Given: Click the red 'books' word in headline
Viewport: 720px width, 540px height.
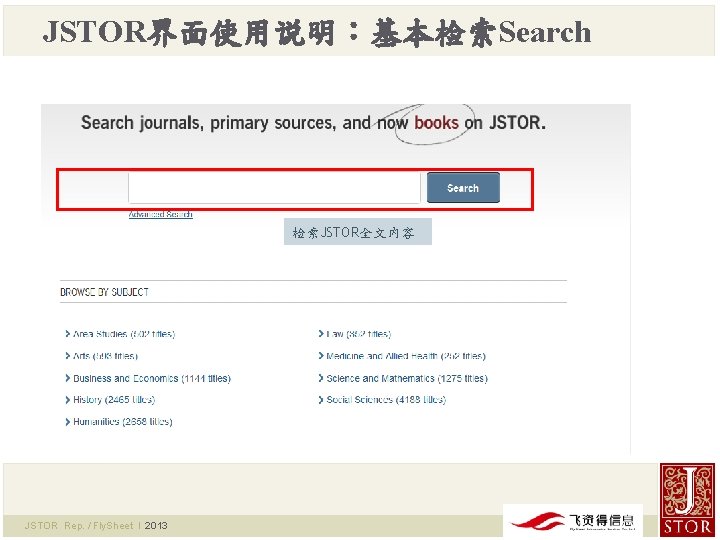Looking at the screenshot, I should pyautogui.click(x=436, y=123).
